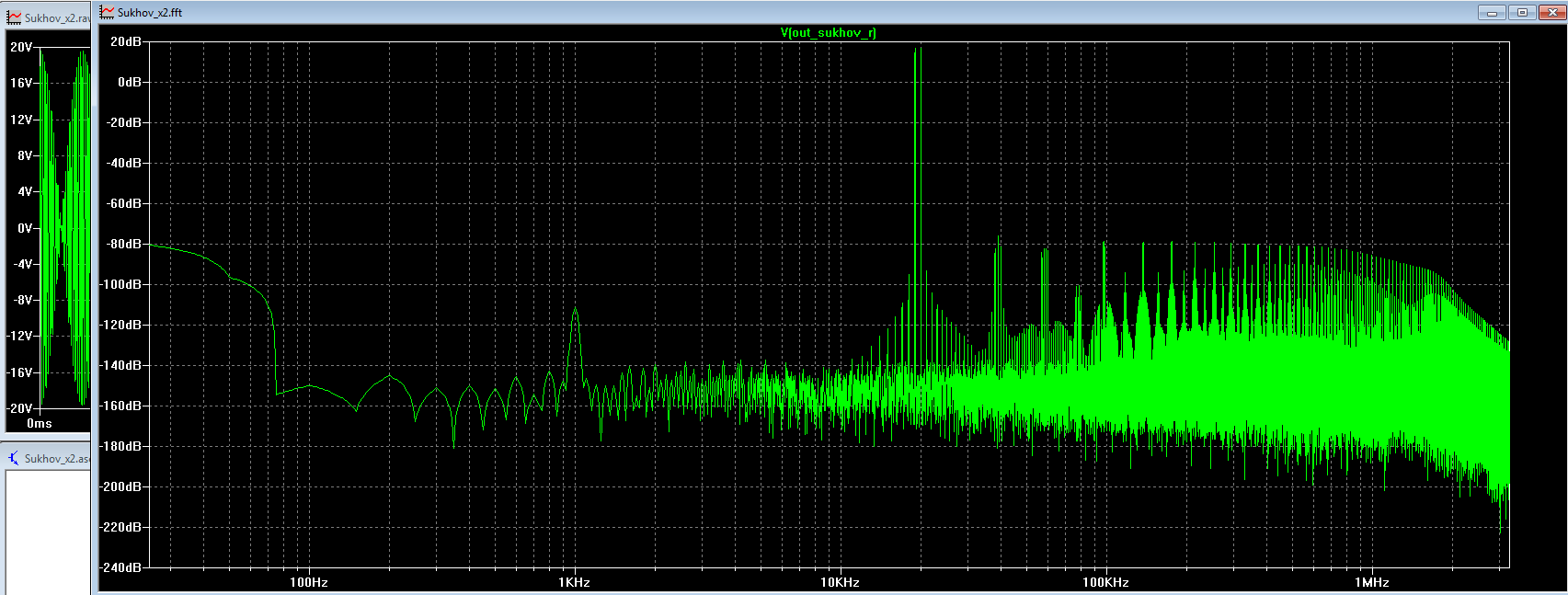Click the 10KHz frequency axis label
Image resolution: width=1568 pixels, height=595 pixels.
point(840,582)
